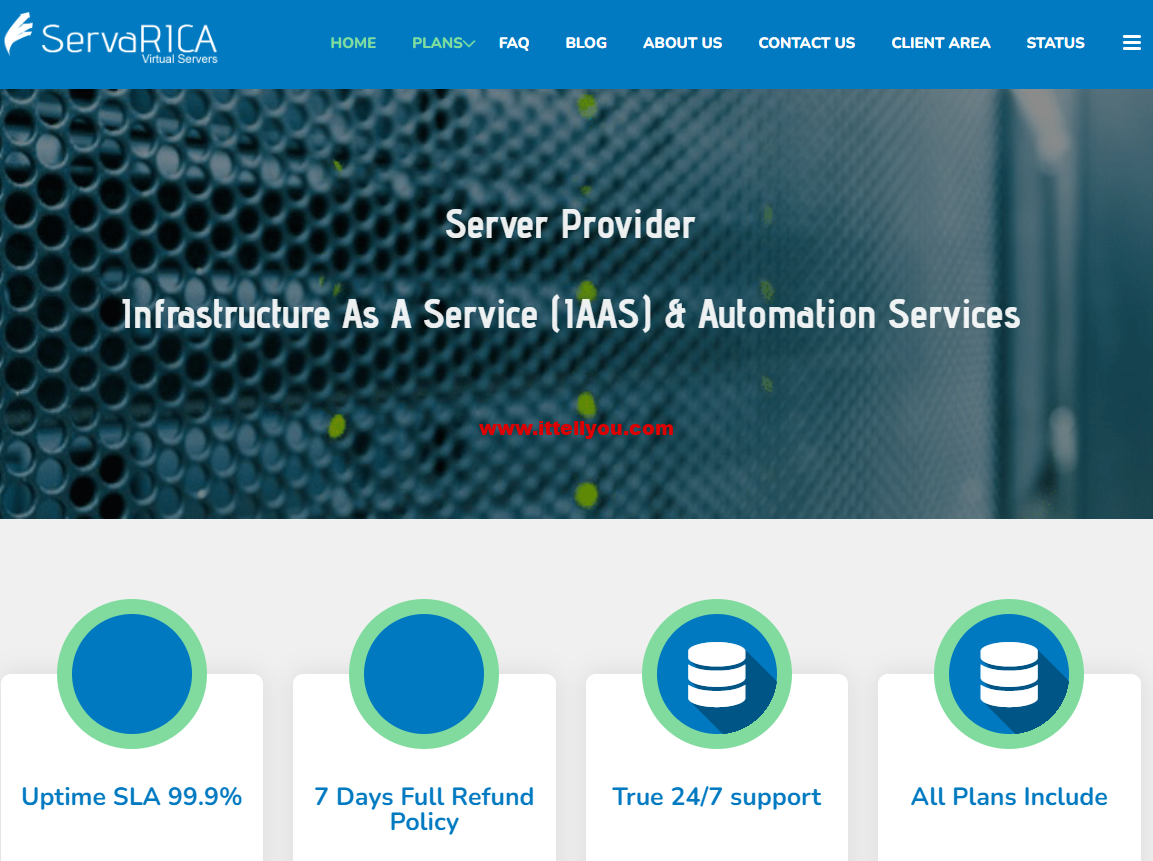The height and width of the screenshot is (861, 1153).
Task: Click the ABOUT US navigation entry
Action: (682, 42)
